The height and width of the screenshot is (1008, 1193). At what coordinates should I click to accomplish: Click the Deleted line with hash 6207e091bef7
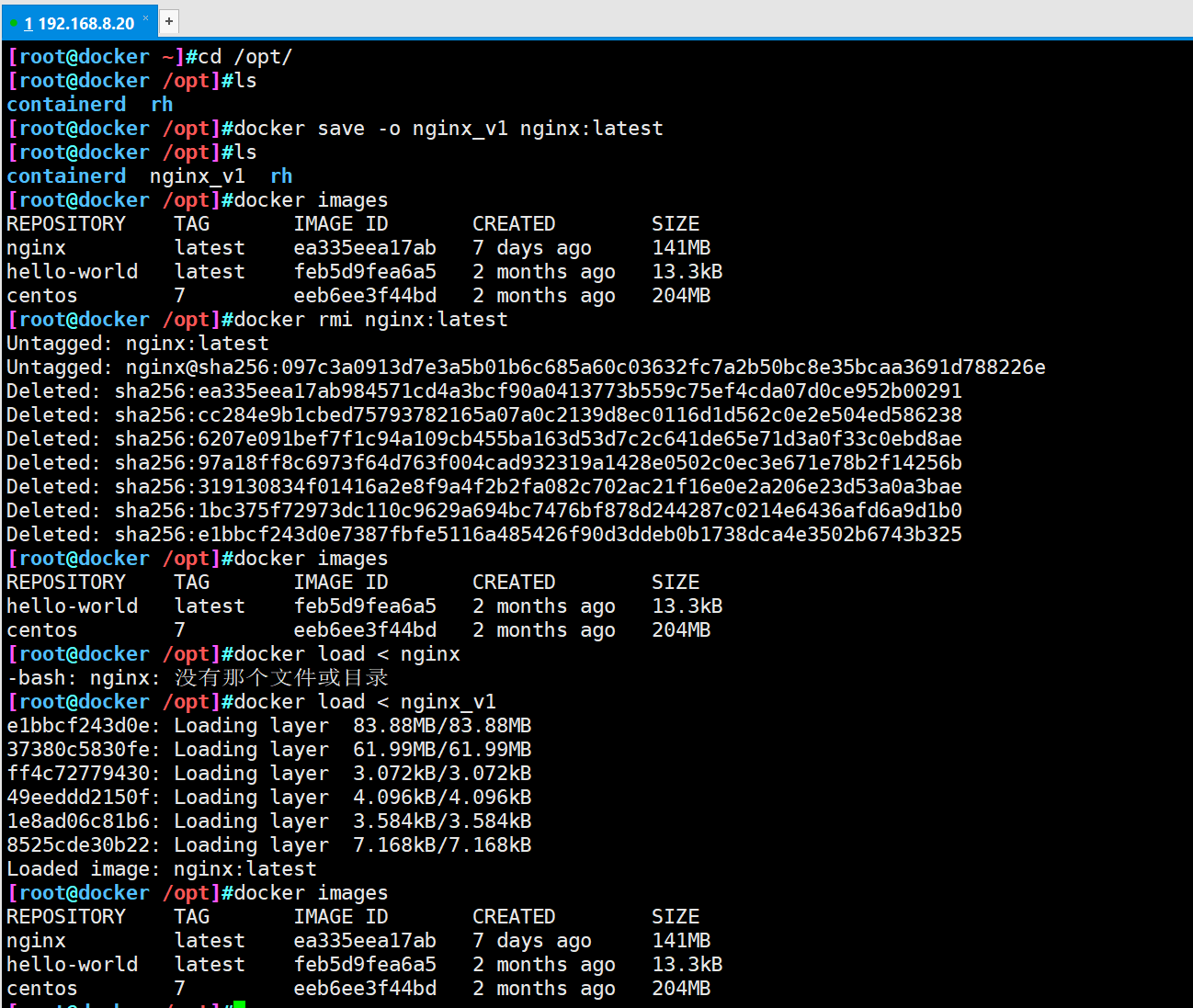click(484, 439)
